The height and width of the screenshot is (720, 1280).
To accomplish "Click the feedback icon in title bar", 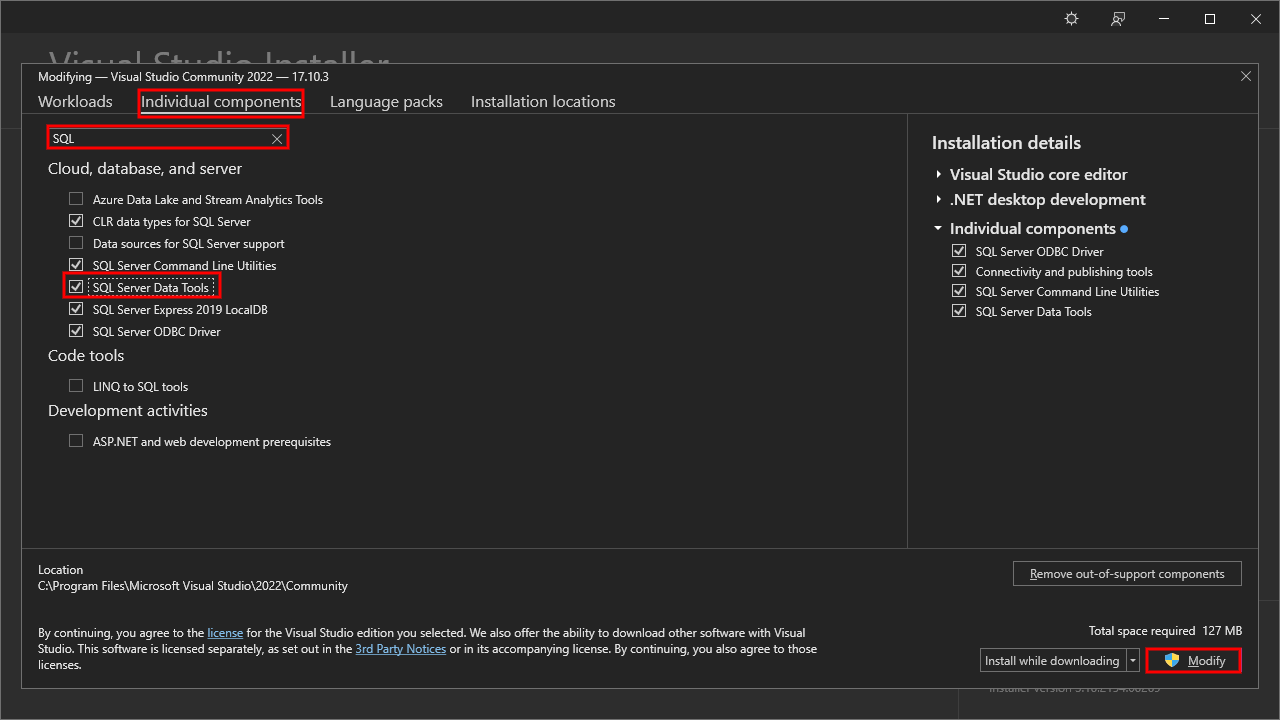I will point(1118,19).
